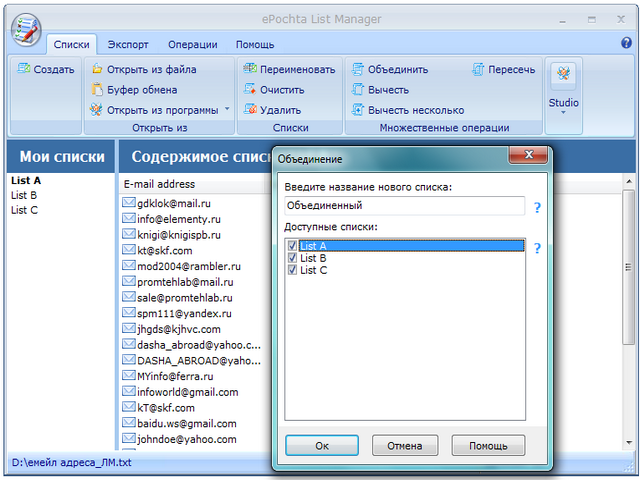The image size is (640, 480).
Task: Click envelope icon next to jhgds@kjhvc.com
Action: (x=129, y=328)
